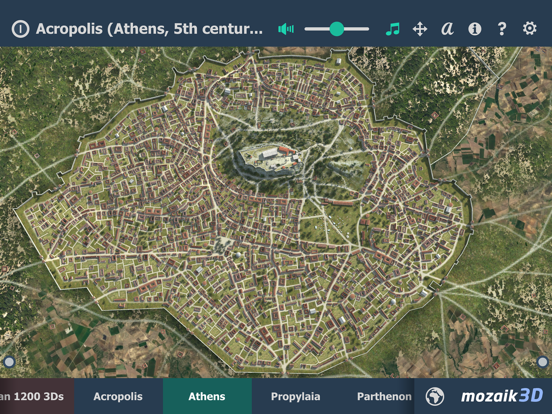Image resolution: width=552 pixels, height=414 pixels.
Task: Click the round button at lower left
Action: tap(9, 362)
